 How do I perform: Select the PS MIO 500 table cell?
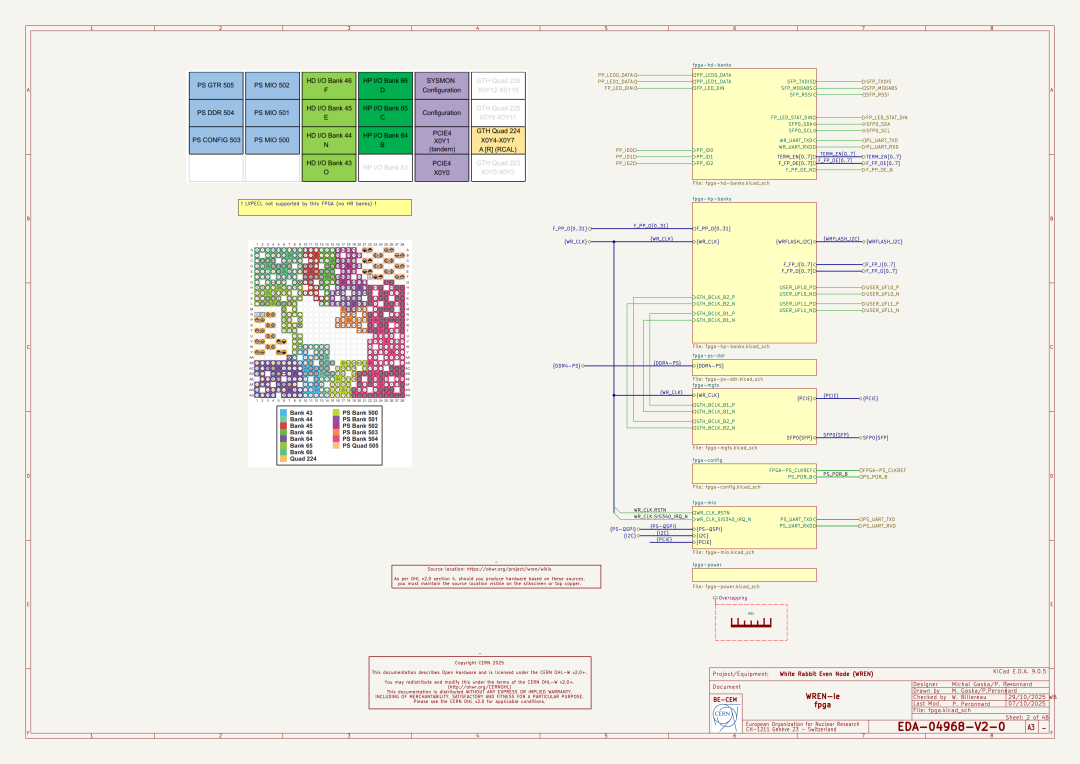tap(272, 140)
